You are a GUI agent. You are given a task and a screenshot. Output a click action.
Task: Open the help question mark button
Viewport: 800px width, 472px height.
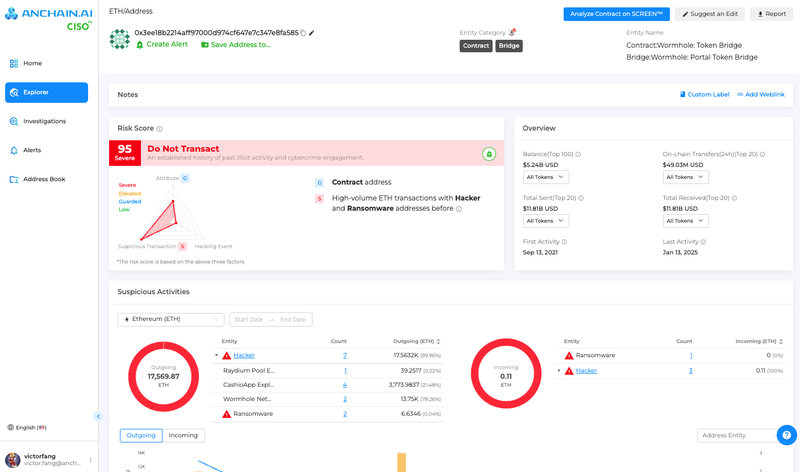[x=786, y=435]
